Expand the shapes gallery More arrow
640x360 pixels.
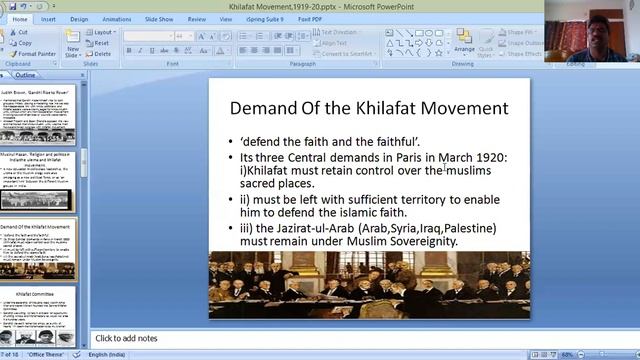449,53
